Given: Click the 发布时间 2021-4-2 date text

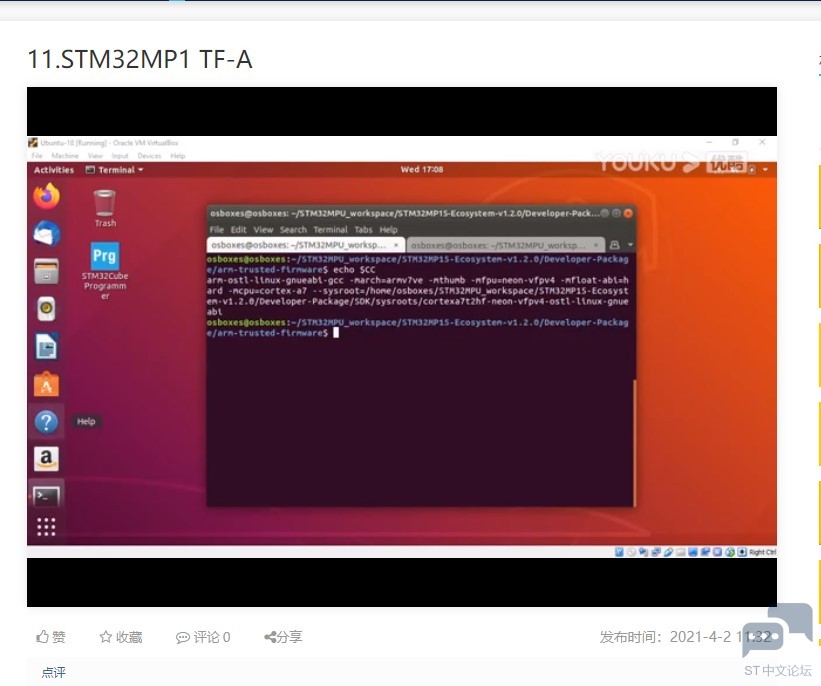Looking at the screenshot, I should [x=686, y=637].
